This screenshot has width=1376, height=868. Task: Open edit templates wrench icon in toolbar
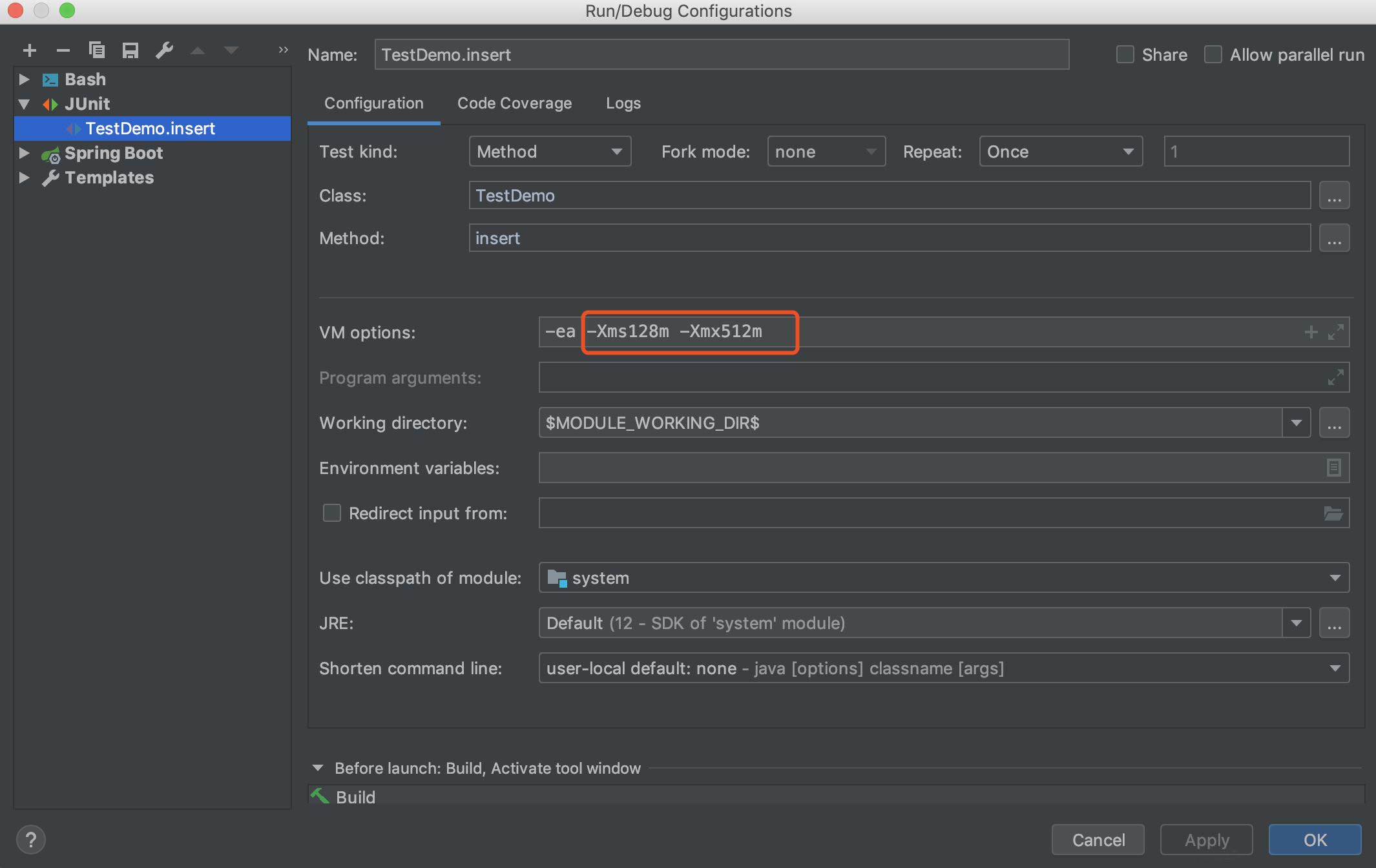(164, 50)
